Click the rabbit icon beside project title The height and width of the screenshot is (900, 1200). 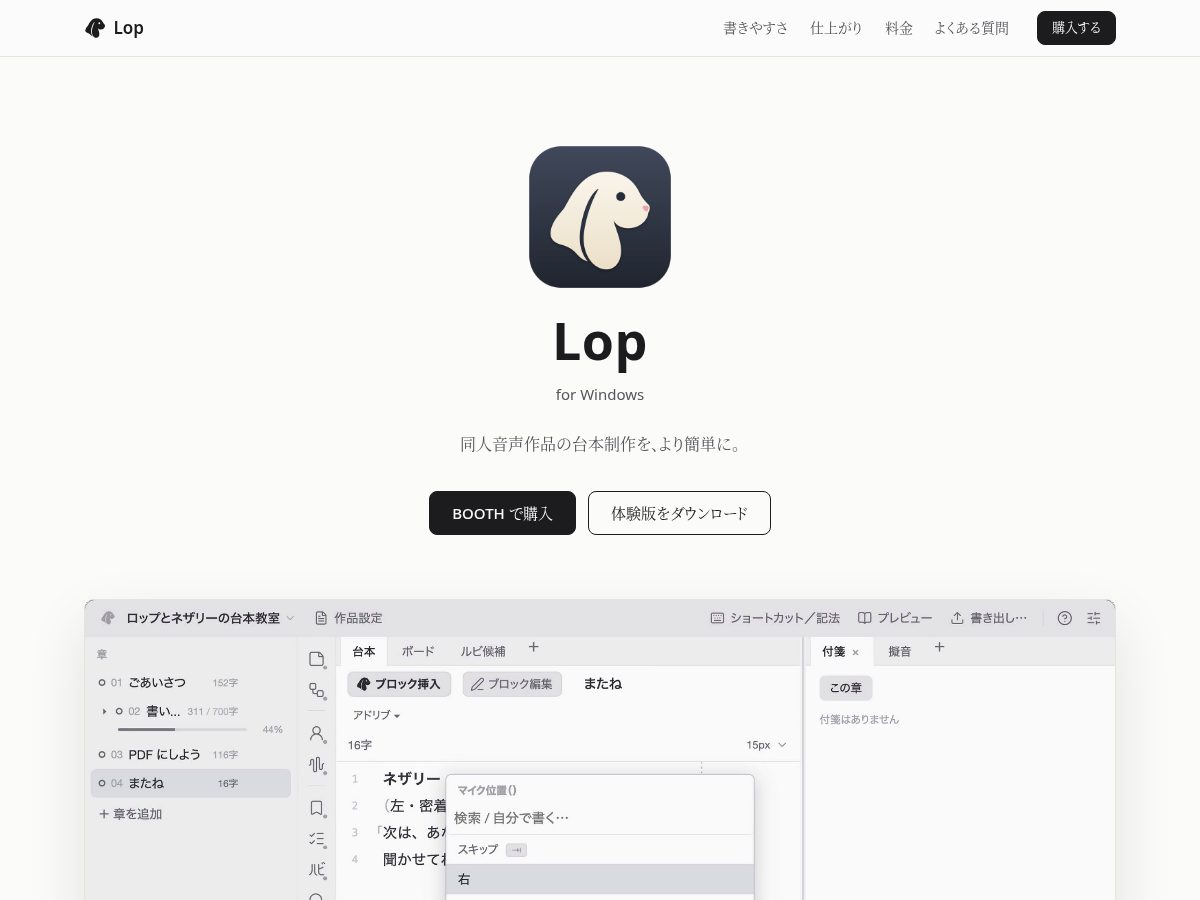(x=108, y=618)
